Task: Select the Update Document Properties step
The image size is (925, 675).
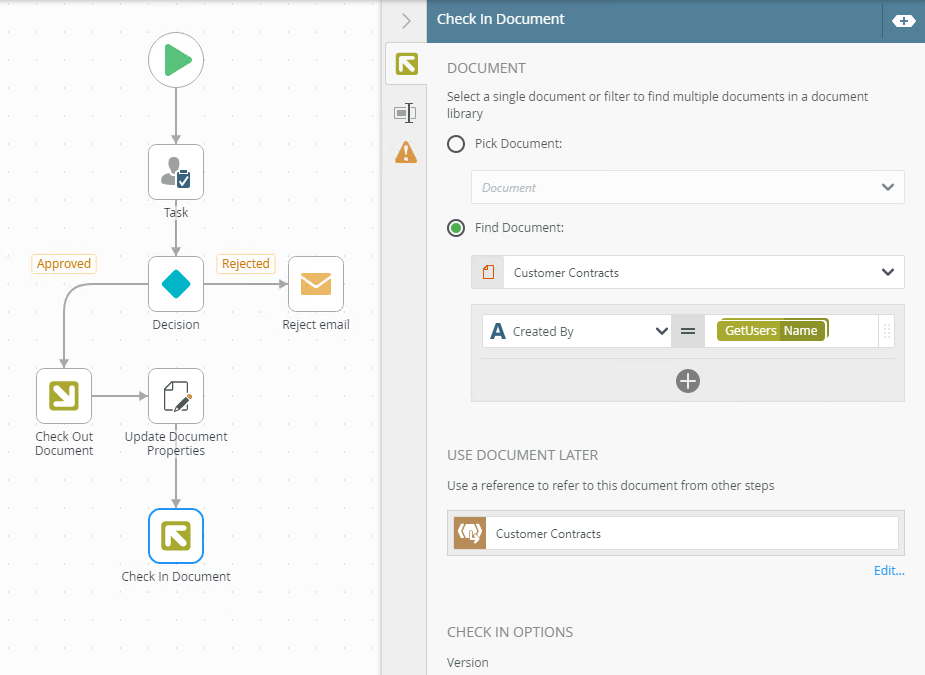Action: tap(176, 396)
